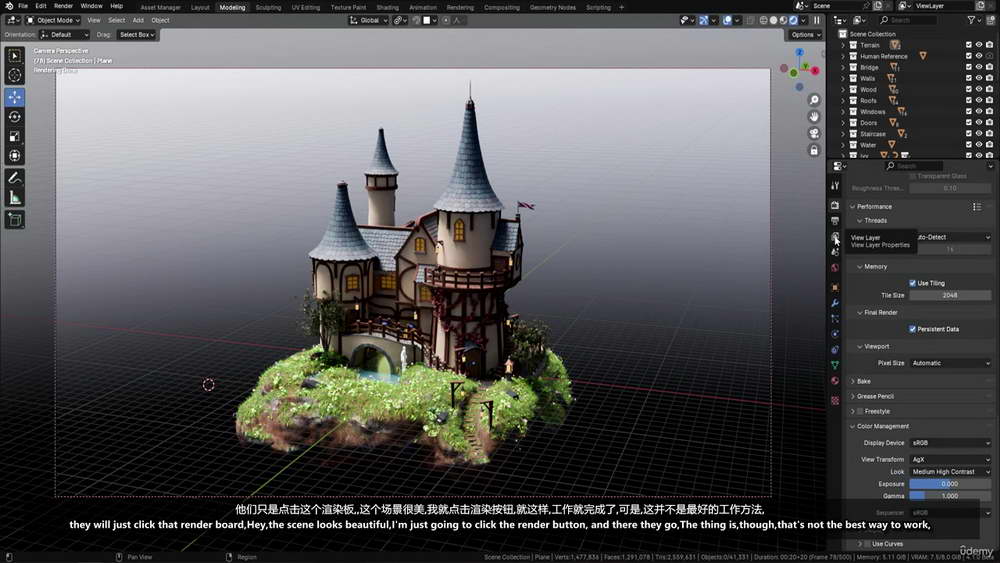Switch to the Sculpting workspace tab
The image size is (1000, 563).
point(268,8)
